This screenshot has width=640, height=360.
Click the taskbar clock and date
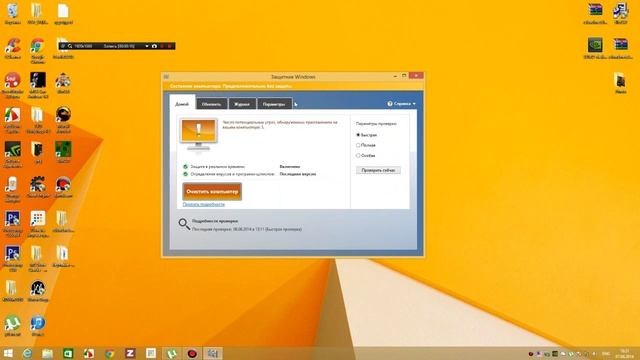[x=624, y=353]
